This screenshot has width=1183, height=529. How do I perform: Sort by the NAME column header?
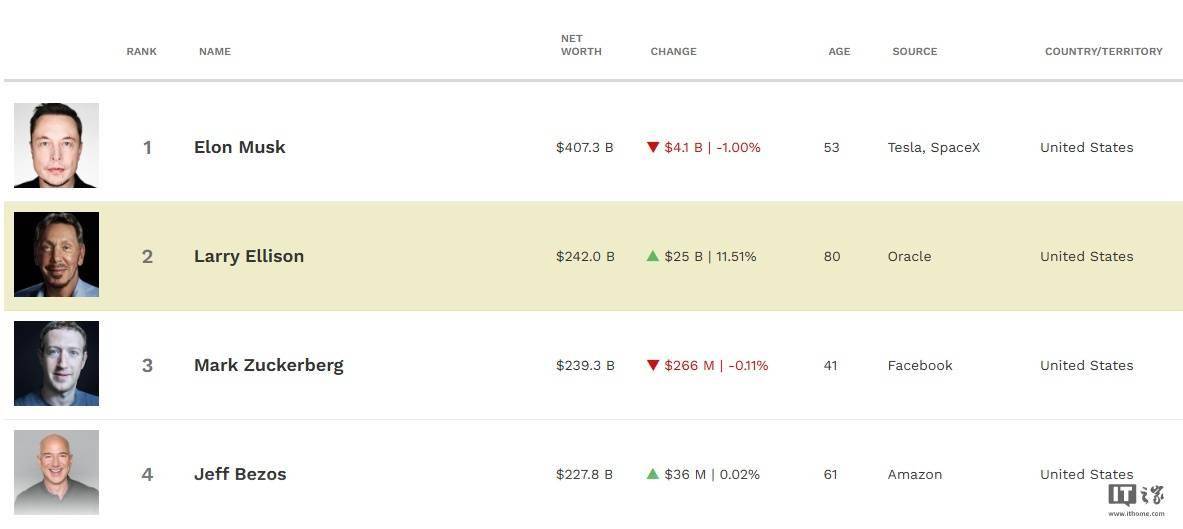pos(215,51)
